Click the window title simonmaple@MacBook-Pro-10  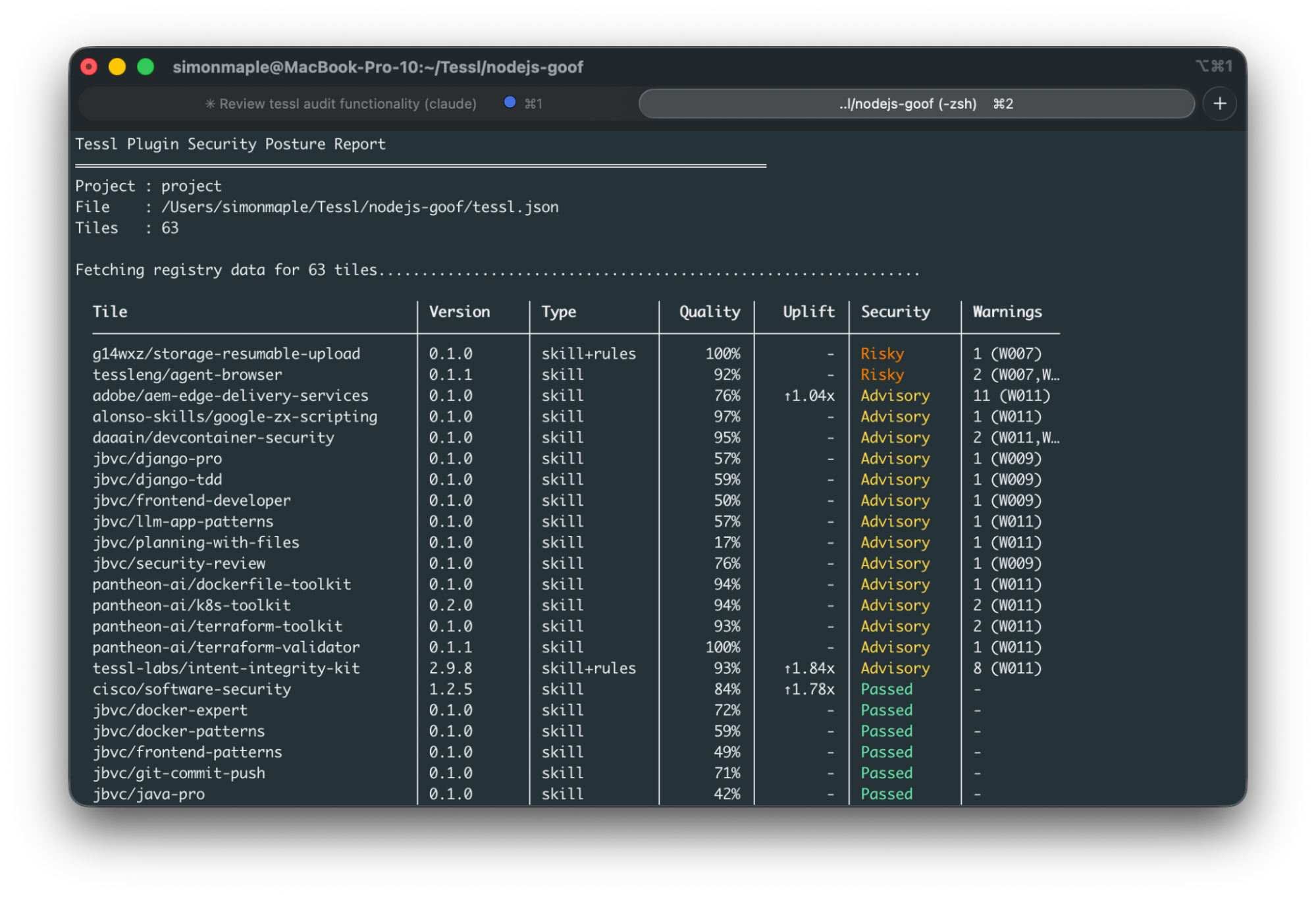[378, 67]
